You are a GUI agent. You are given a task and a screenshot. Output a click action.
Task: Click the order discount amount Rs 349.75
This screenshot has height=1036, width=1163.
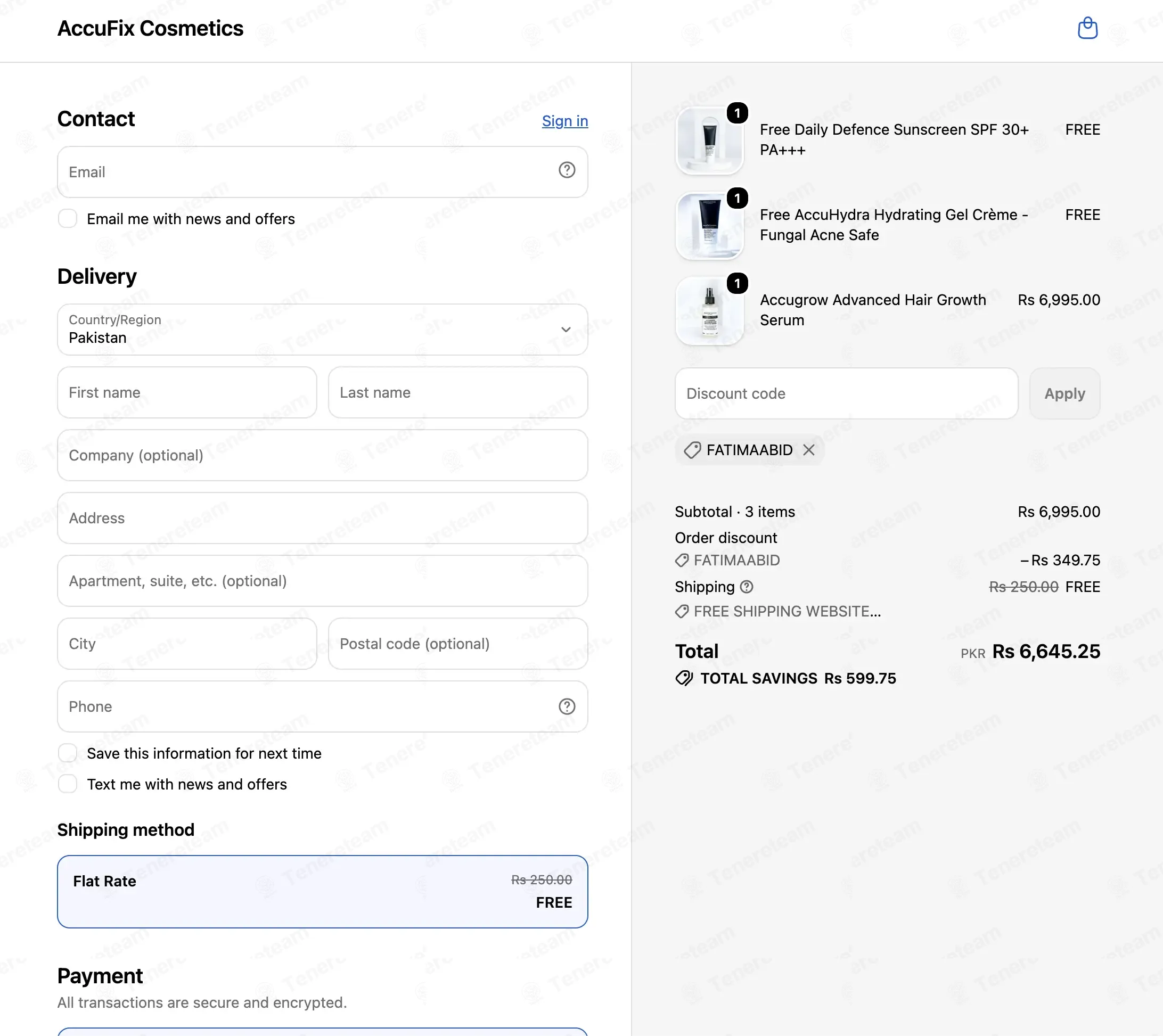tap(1060, 561)
